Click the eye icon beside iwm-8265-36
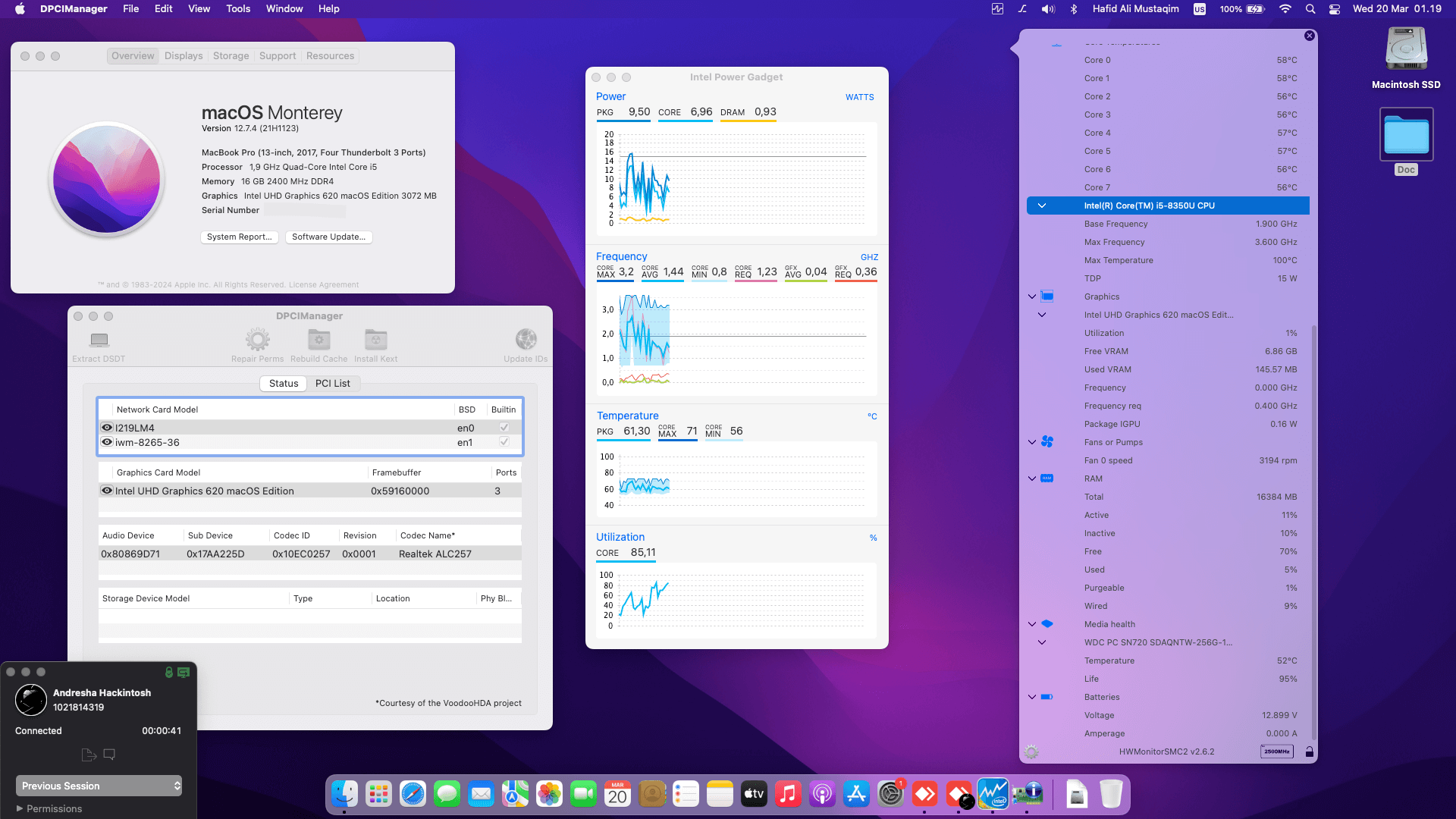Screen dimensions: 1456x819 107,442
